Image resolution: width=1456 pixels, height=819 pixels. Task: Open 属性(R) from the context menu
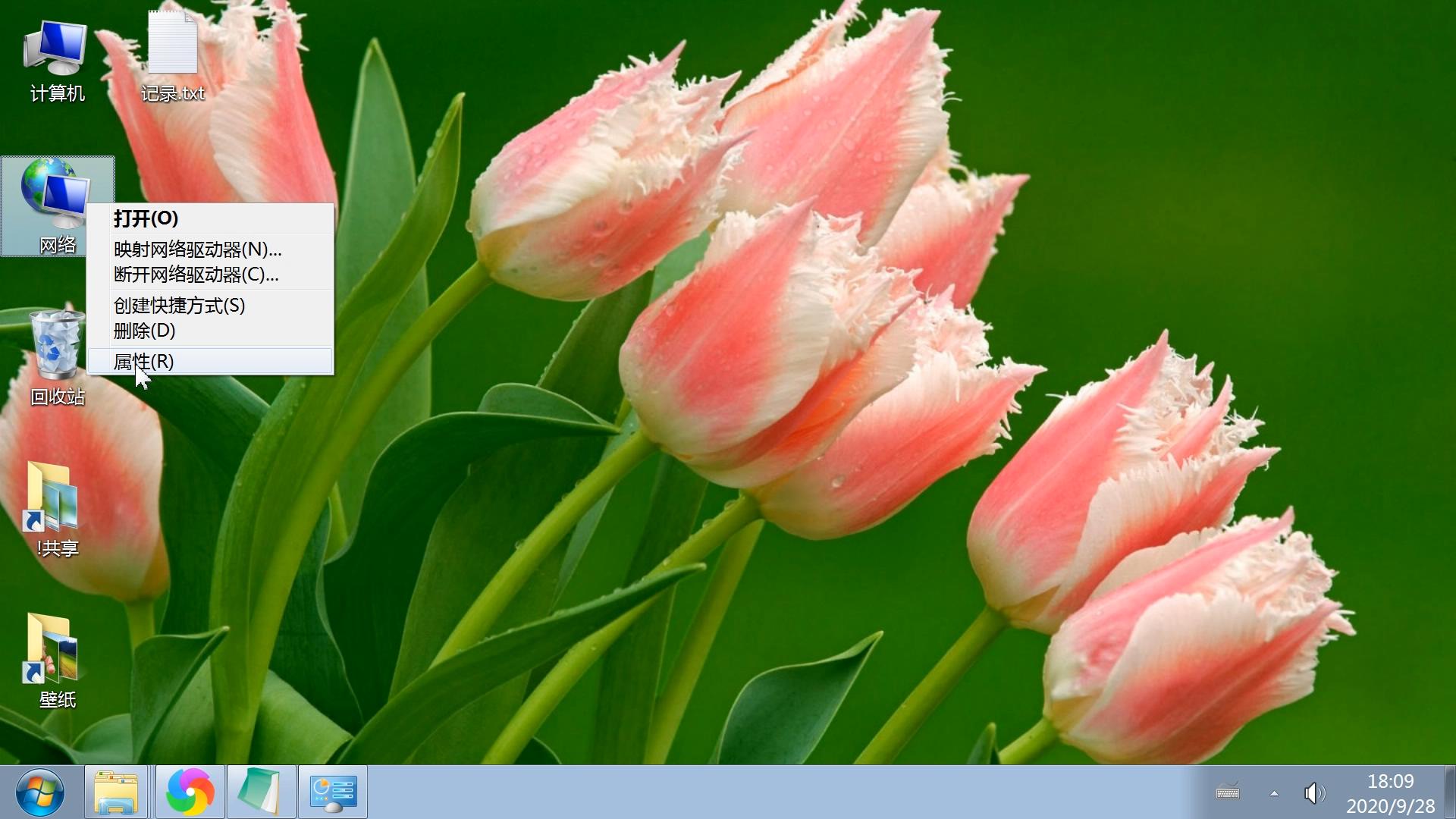[x=143, y=362]
